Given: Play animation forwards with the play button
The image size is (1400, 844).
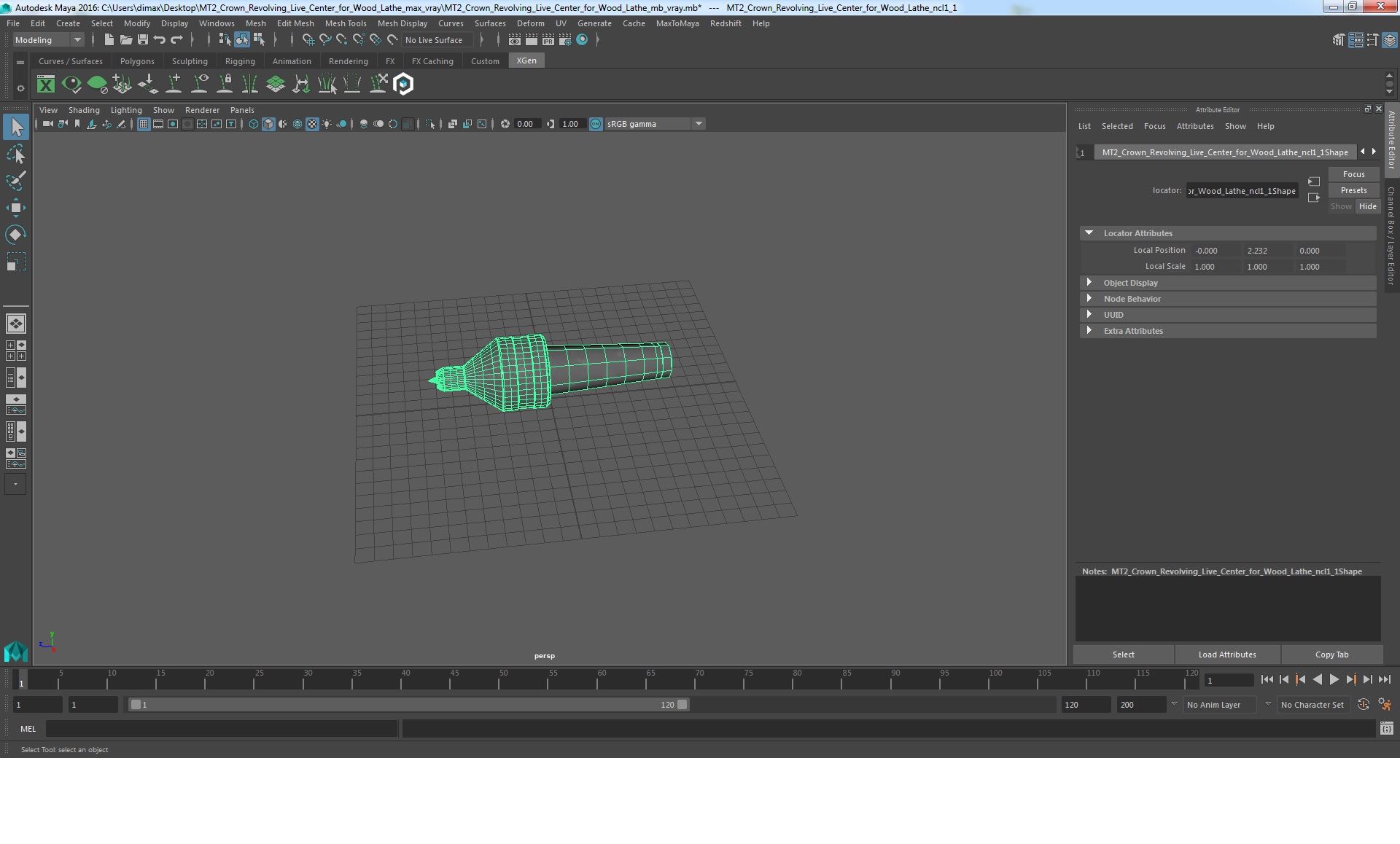Looking at the screenshot, I should pos(1334,679).
